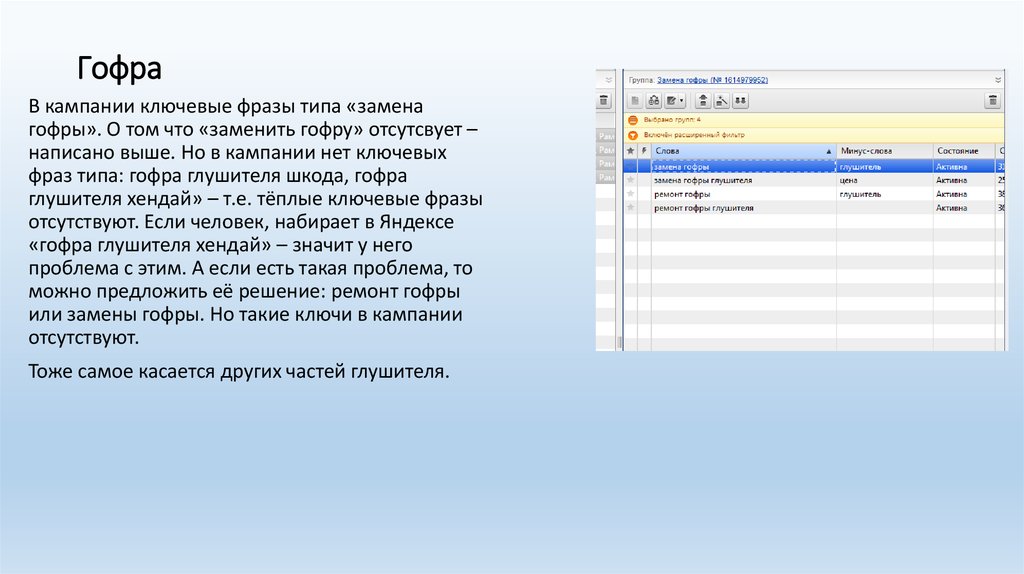1024x574 pixels.
Task: Sort by the Слова column header
Action: pos(744,151)
